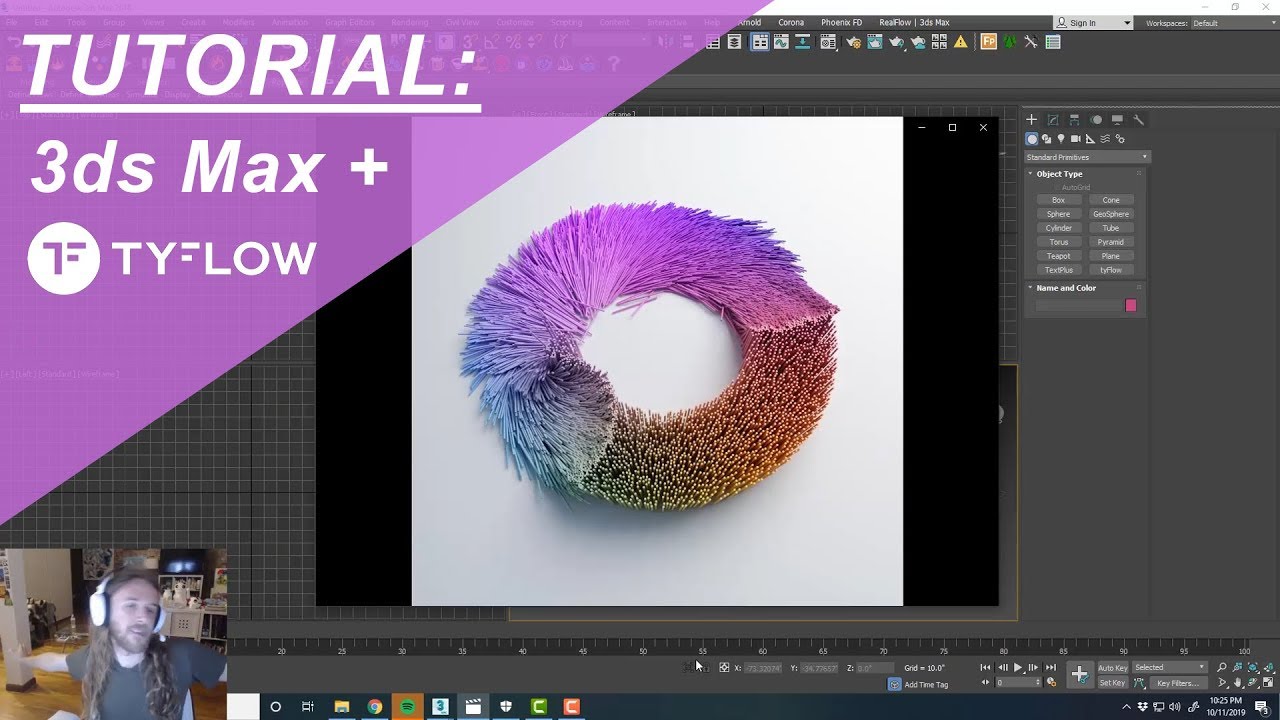
Task: Open the Arnold menu
Action: coord(749,22)
